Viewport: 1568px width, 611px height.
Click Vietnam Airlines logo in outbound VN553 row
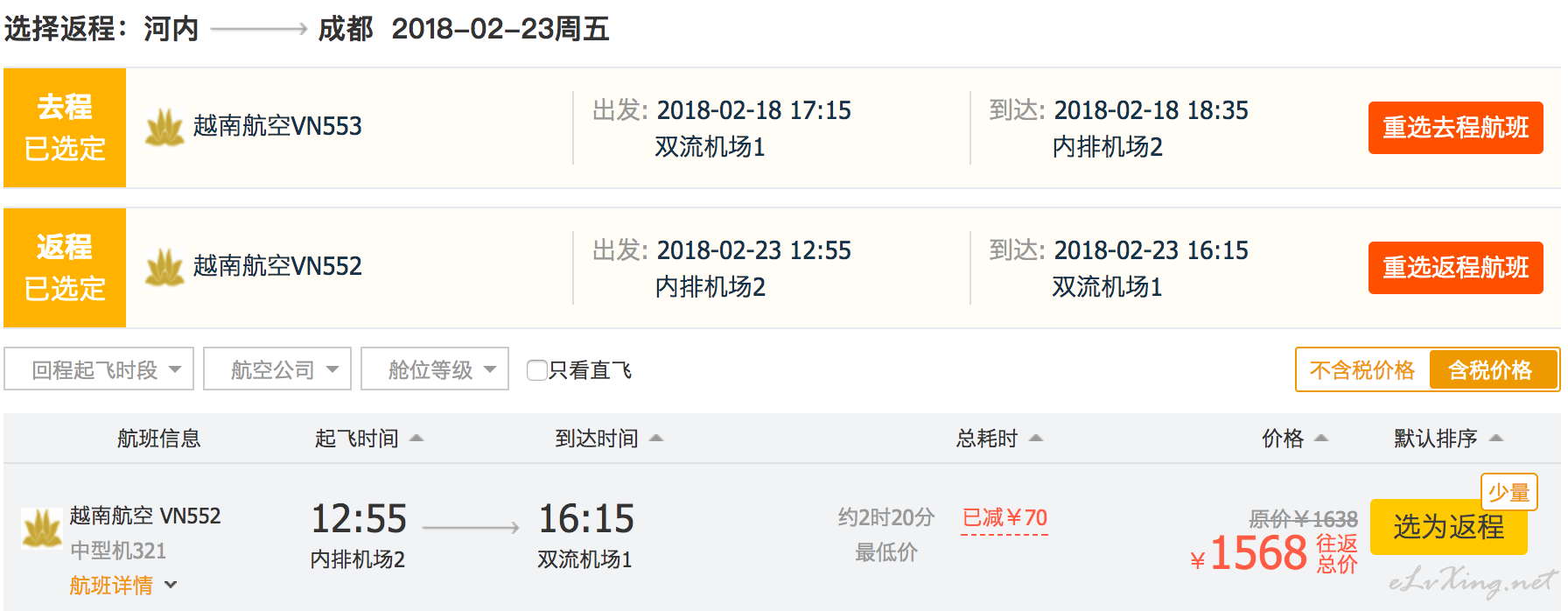click(x=164, y=127)
